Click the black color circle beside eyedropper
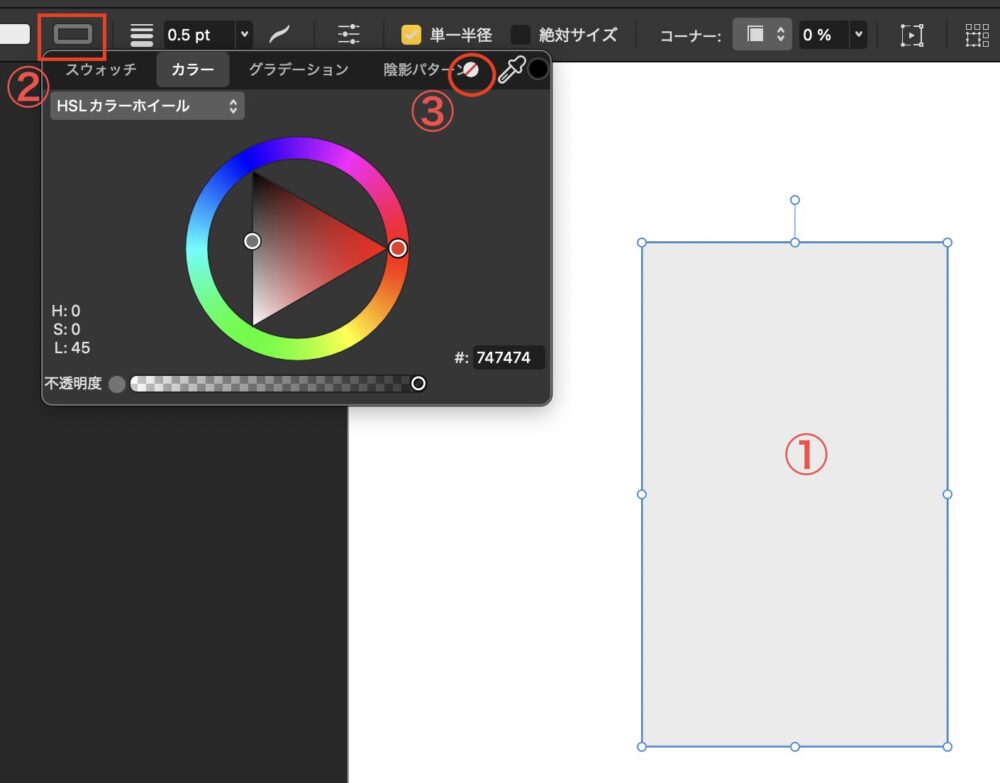This screenshot has width=1000, height=783. tap(538, 69)
